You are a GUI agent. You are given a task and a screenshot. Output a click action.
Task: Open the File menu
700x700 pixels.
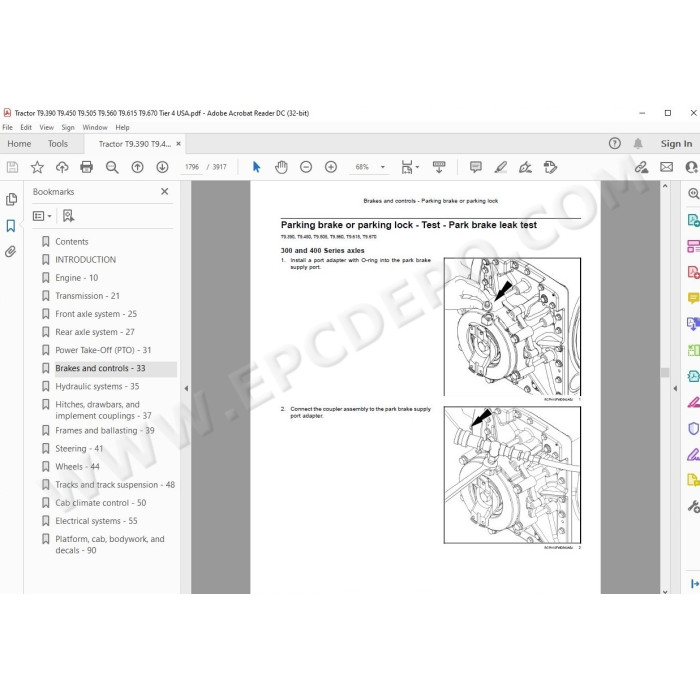[x=8, y=128]
